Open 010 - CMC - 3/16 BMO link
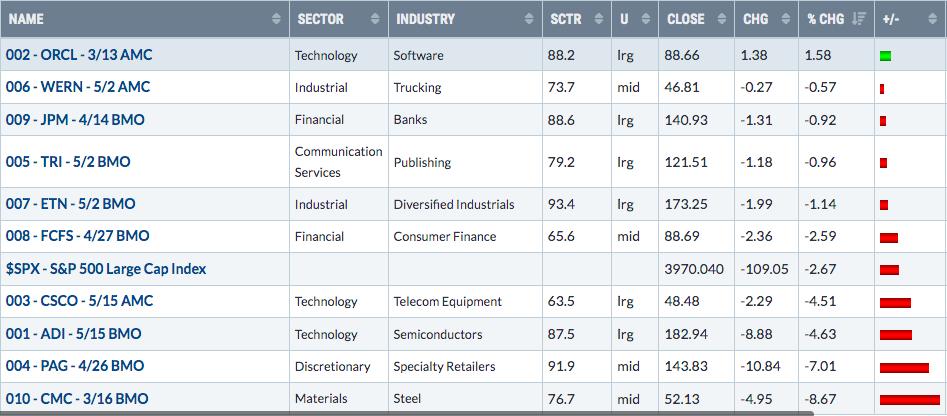This screenshot has height=416, width=947. [77, 398]
